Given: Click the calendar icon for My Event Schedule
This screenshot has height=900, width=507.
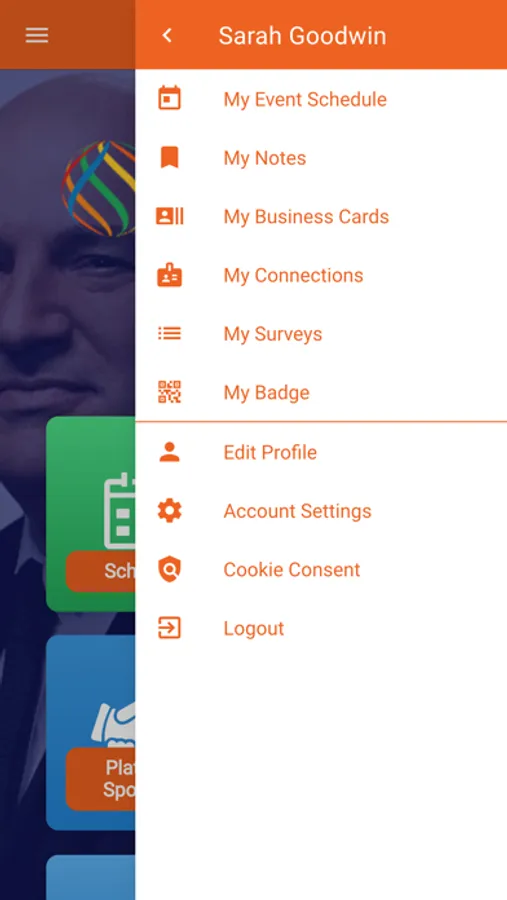Looking at the screenshot, I should [169, 99].
